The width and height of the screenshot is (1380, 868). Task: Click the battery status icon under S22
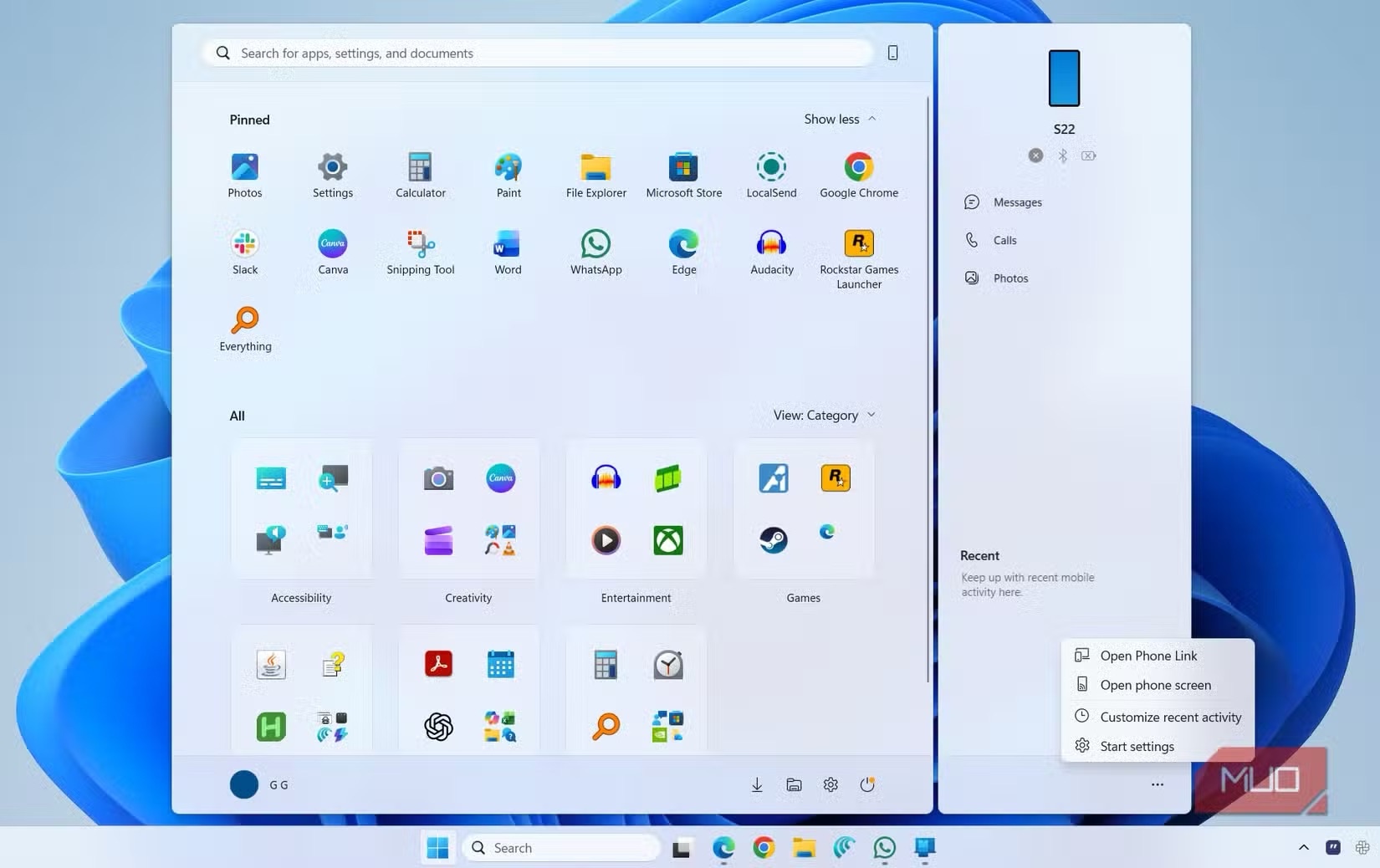(x=1088, y=156)
